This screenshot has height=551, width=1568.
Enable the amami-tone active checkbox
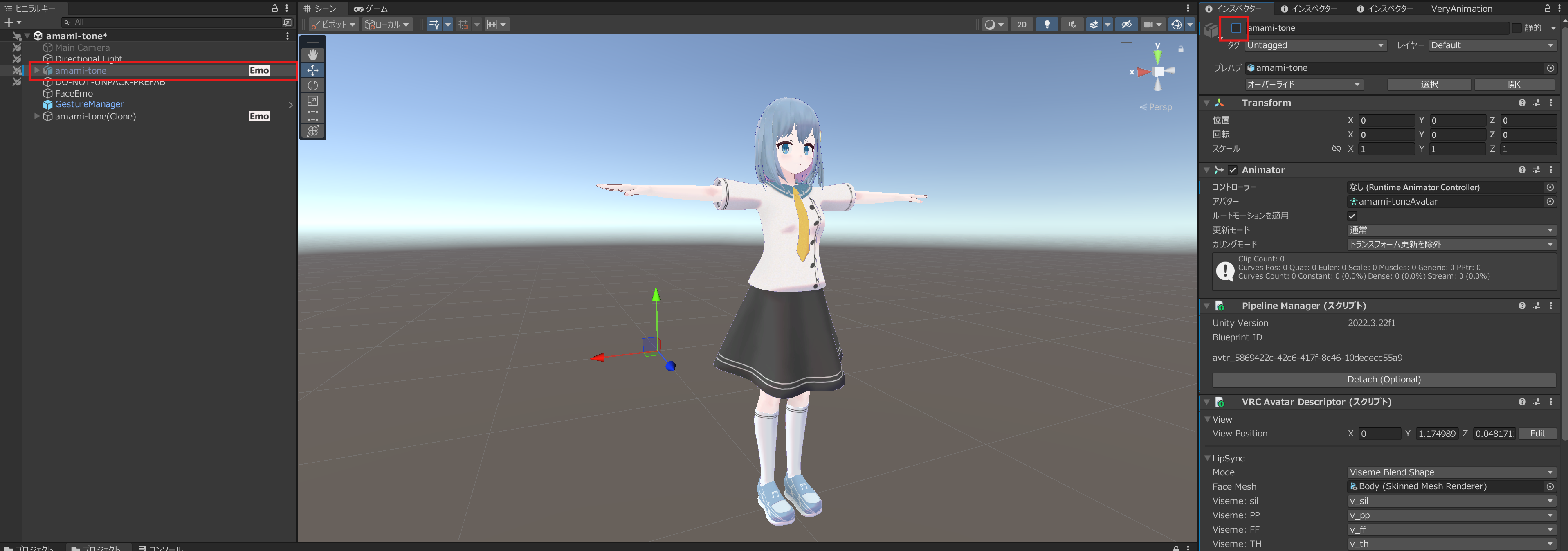pyautogui.click(x=1236, y=28)
